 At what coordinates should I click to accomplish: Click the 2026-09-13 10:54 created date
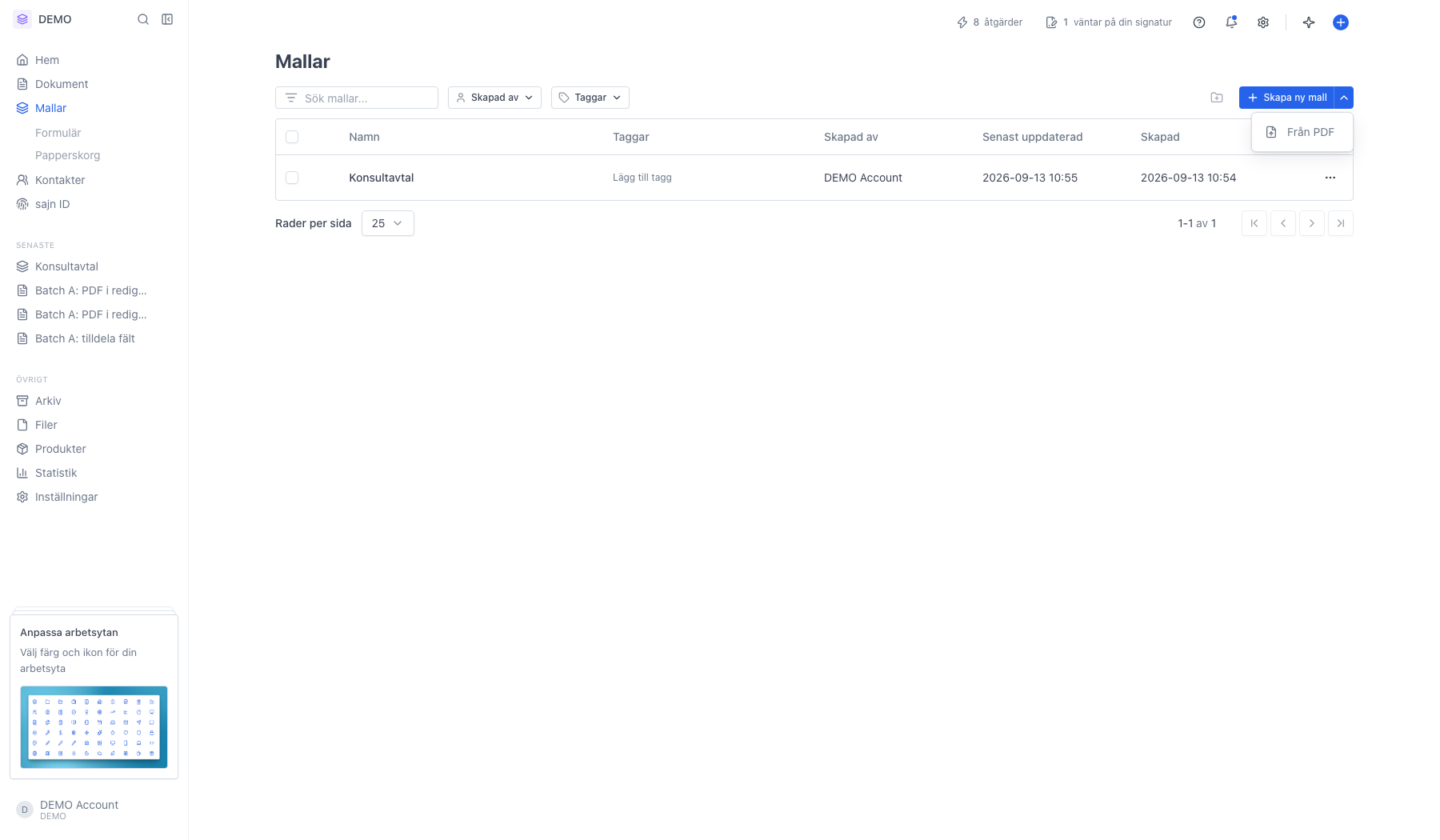click(x=1188, y=178)
